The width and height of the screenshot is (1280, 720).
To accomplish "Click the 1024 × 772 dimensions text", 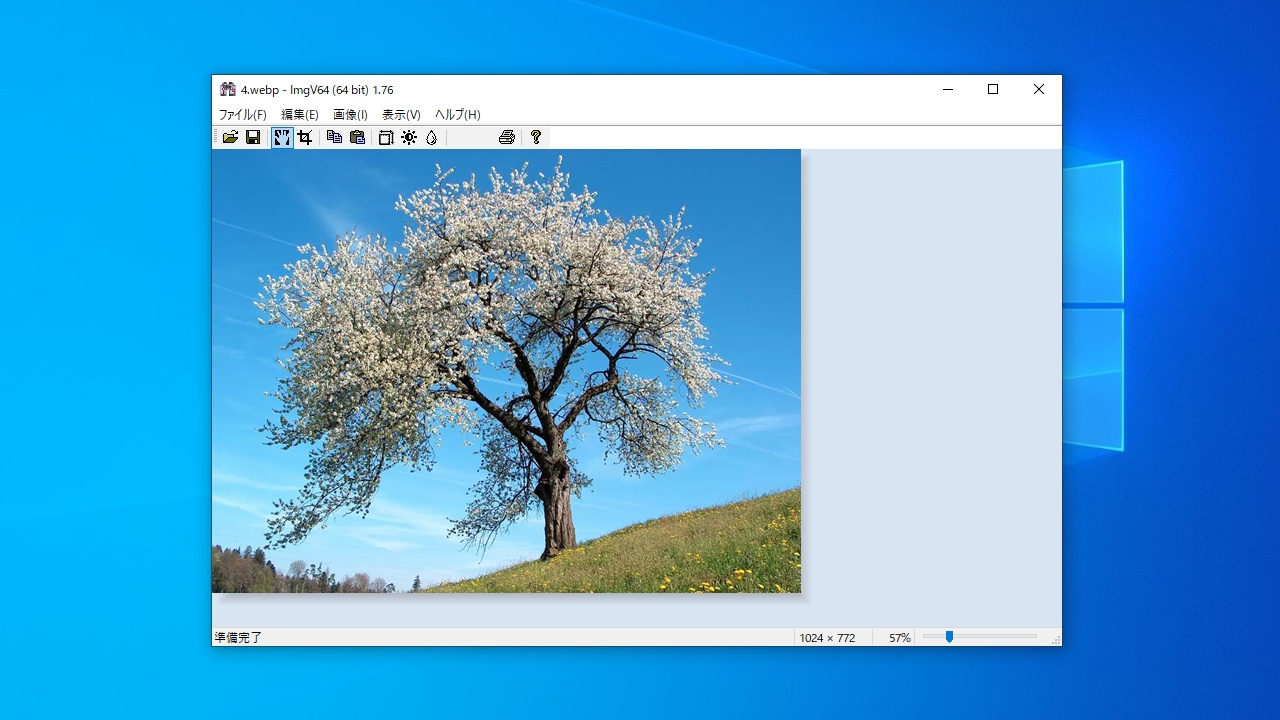I will [x=827, y=638].
